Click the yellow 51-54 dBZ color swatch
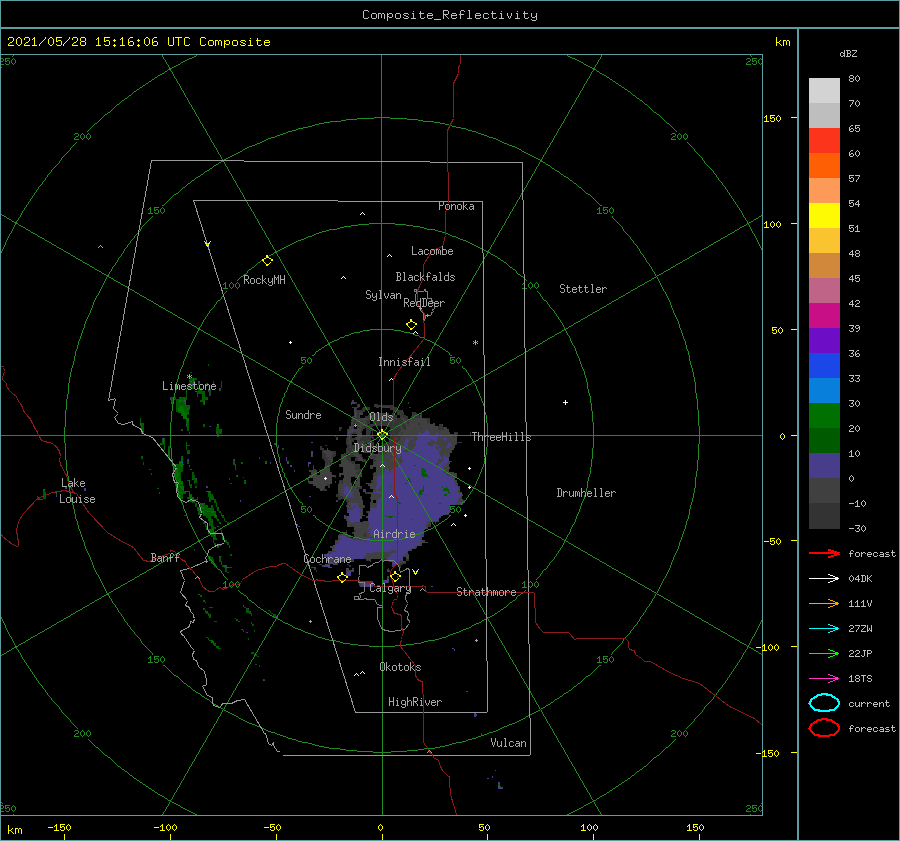The width and height of the screenshot is (900, 841). (x=824, y=216)
